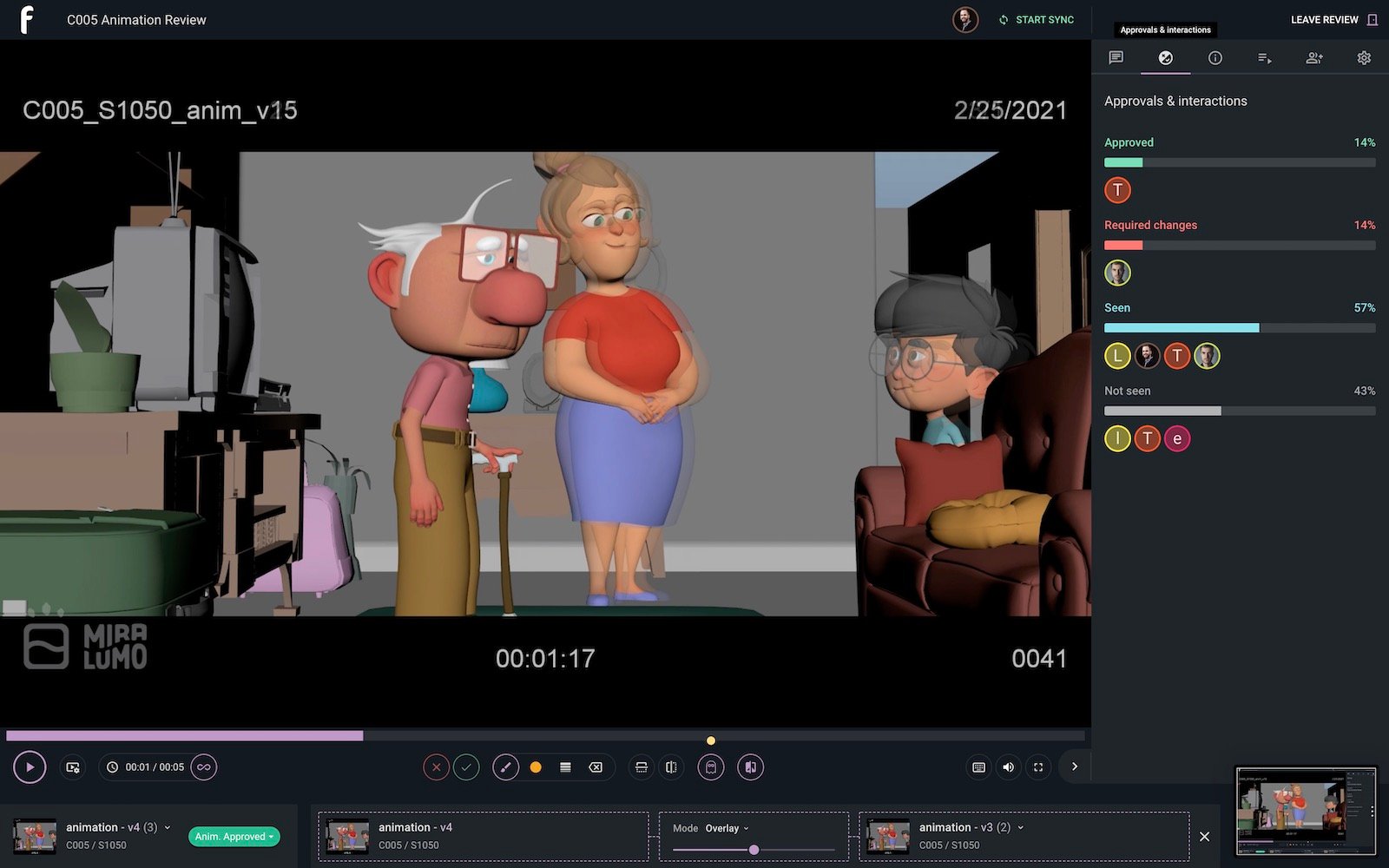
Task: Click the Seen 57% progress bar
Action: [x=1240, y=328]
